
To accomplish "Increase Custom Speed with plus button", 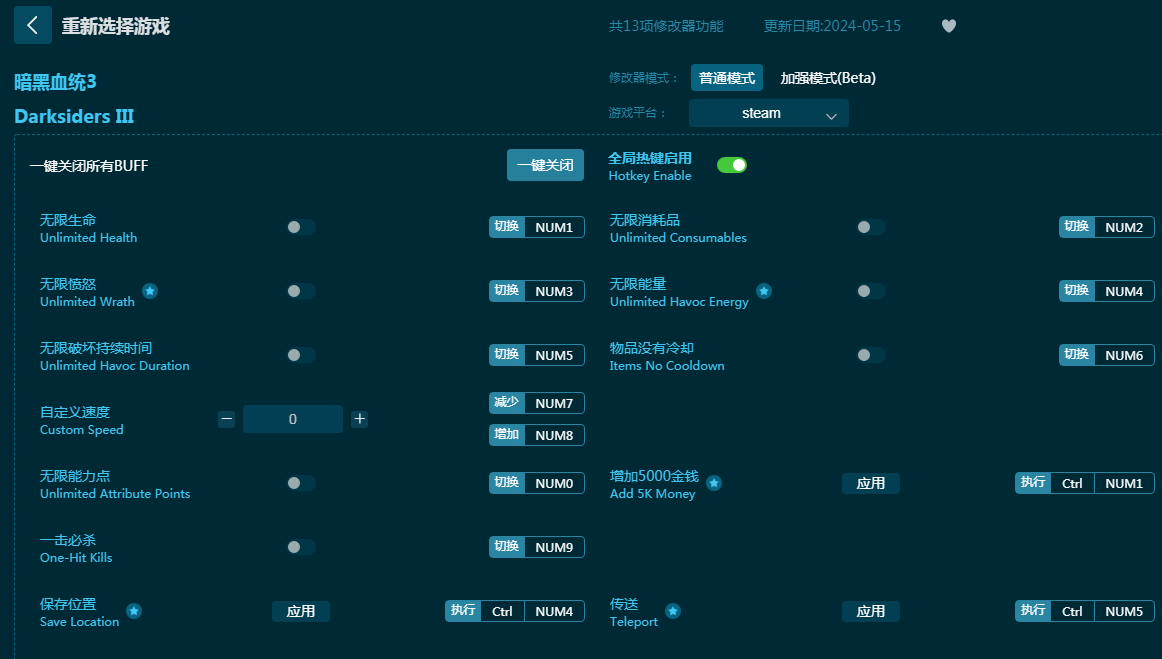I will pos(359,420).
